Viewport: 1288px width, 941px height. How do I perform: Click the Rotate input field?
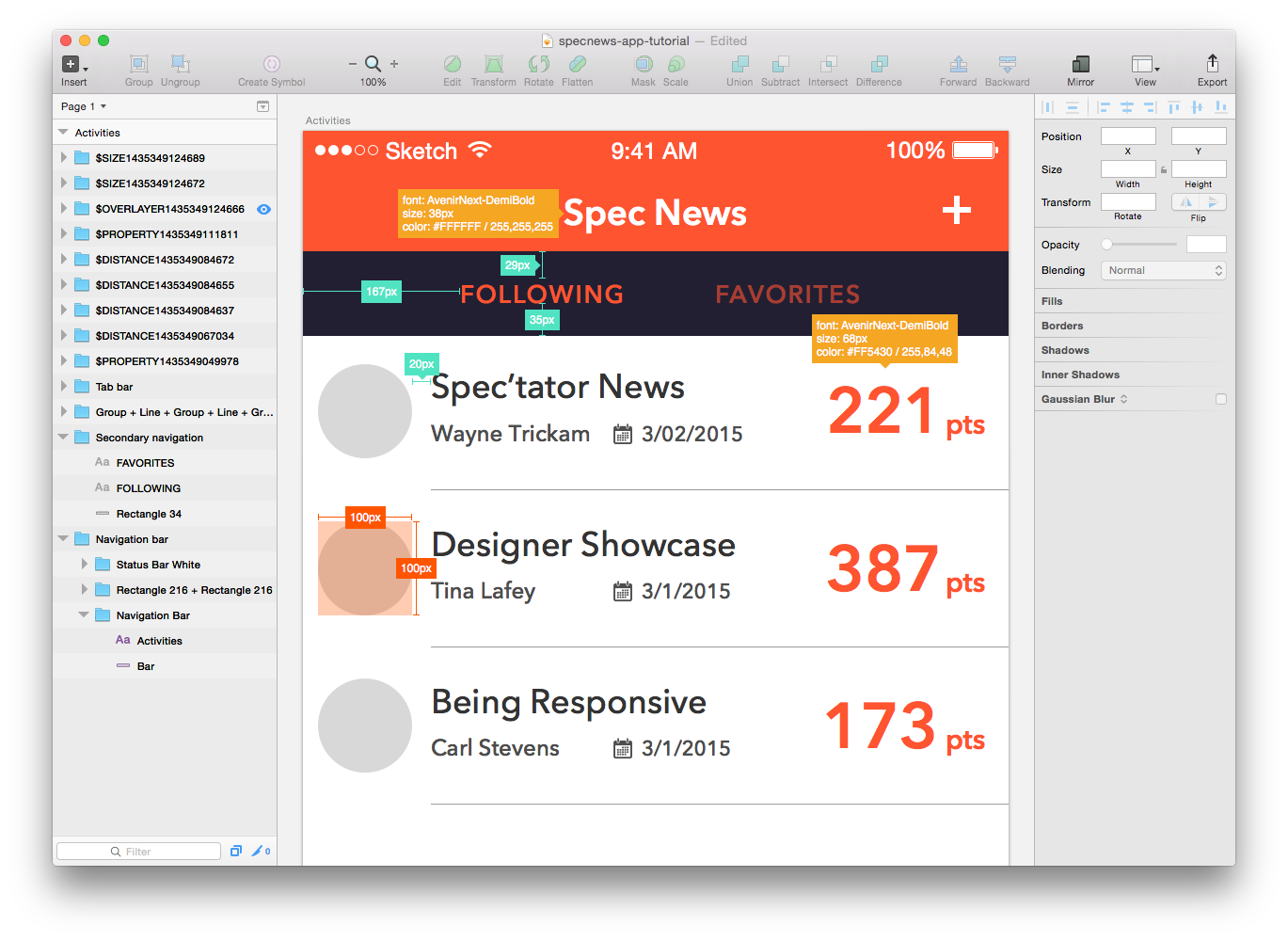[x=1128, y=202]
